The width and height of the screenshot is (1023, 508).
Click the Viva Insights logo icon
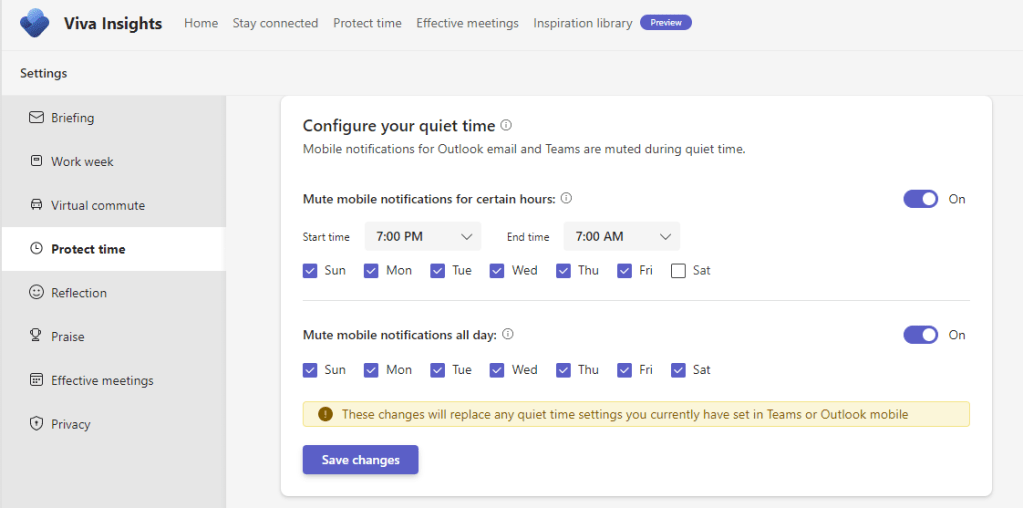click(x=35, y=23)
